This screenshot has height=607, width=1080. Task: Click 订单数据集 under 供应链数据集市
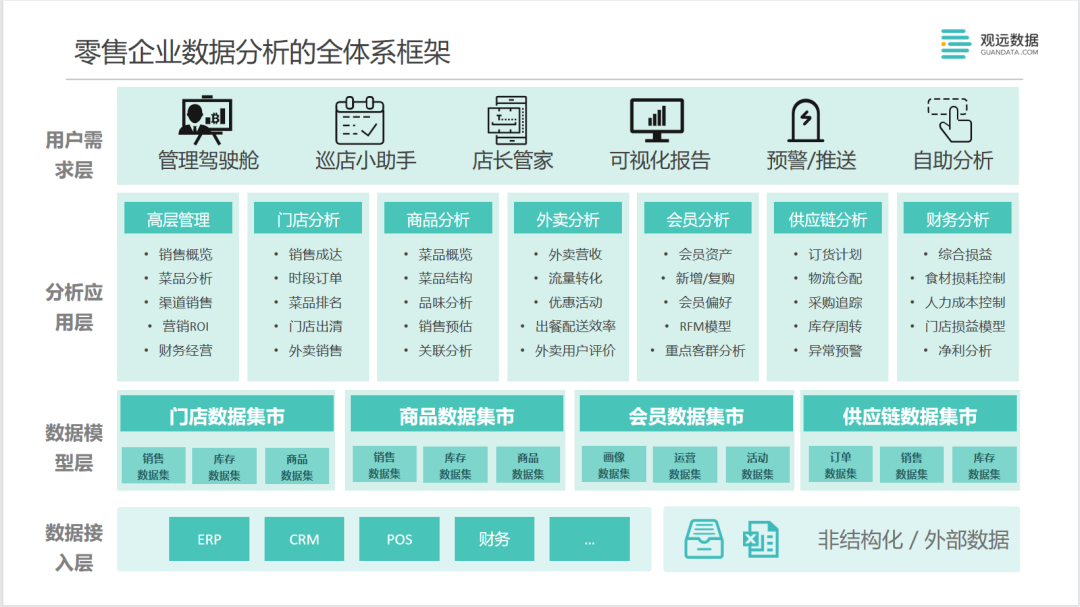[x=840, y=465]
